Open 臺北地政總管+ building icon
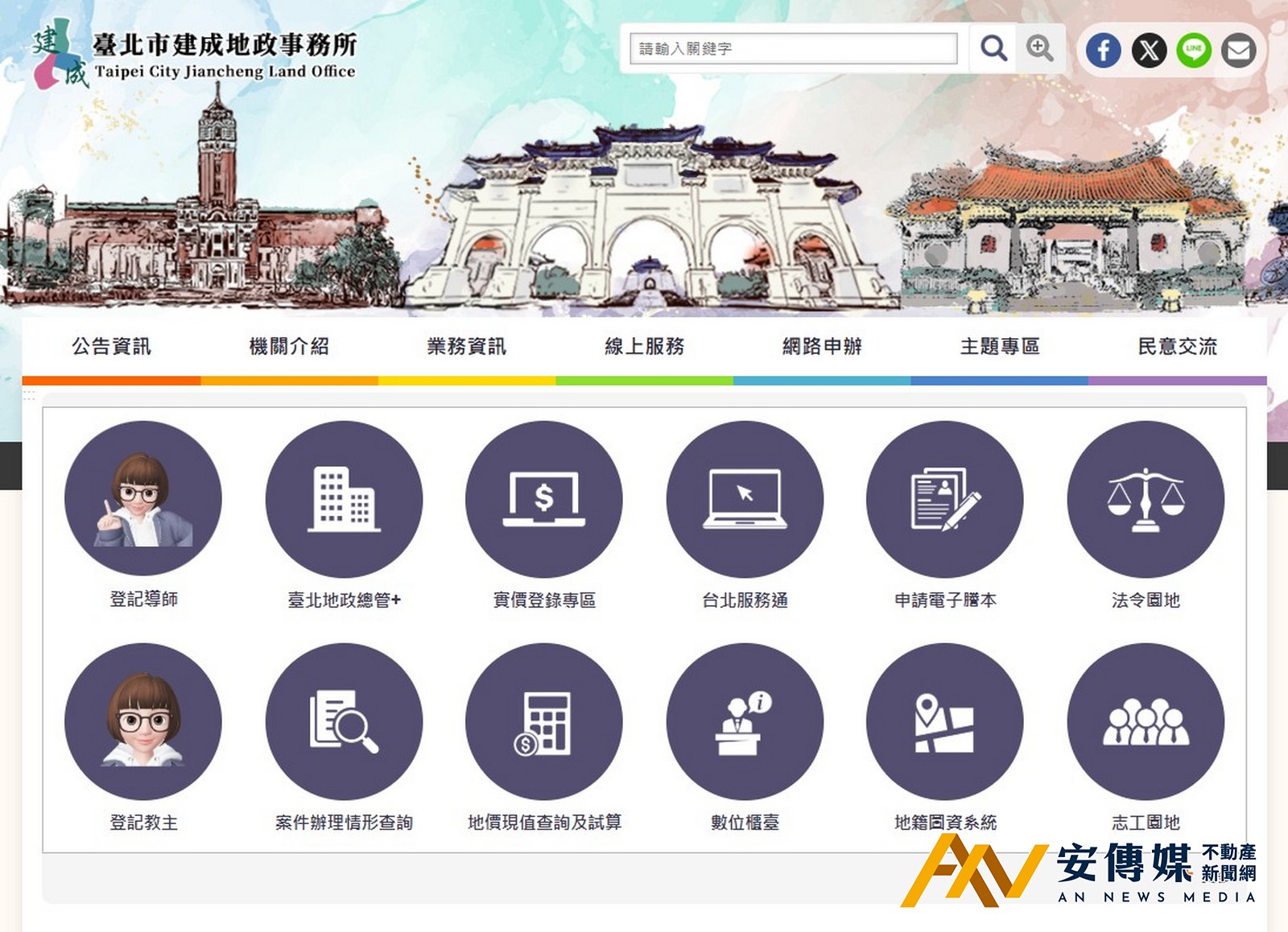Image resolution: width=1288 pixels, height=932 pixels. (x=344, y=500)
